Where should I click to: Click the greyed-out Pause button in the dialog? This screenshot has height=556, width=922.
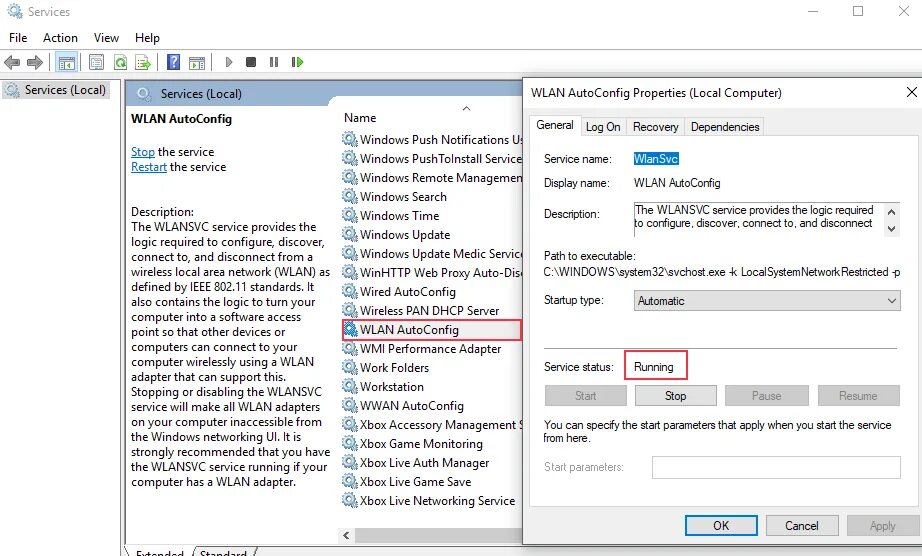point(766,396)
